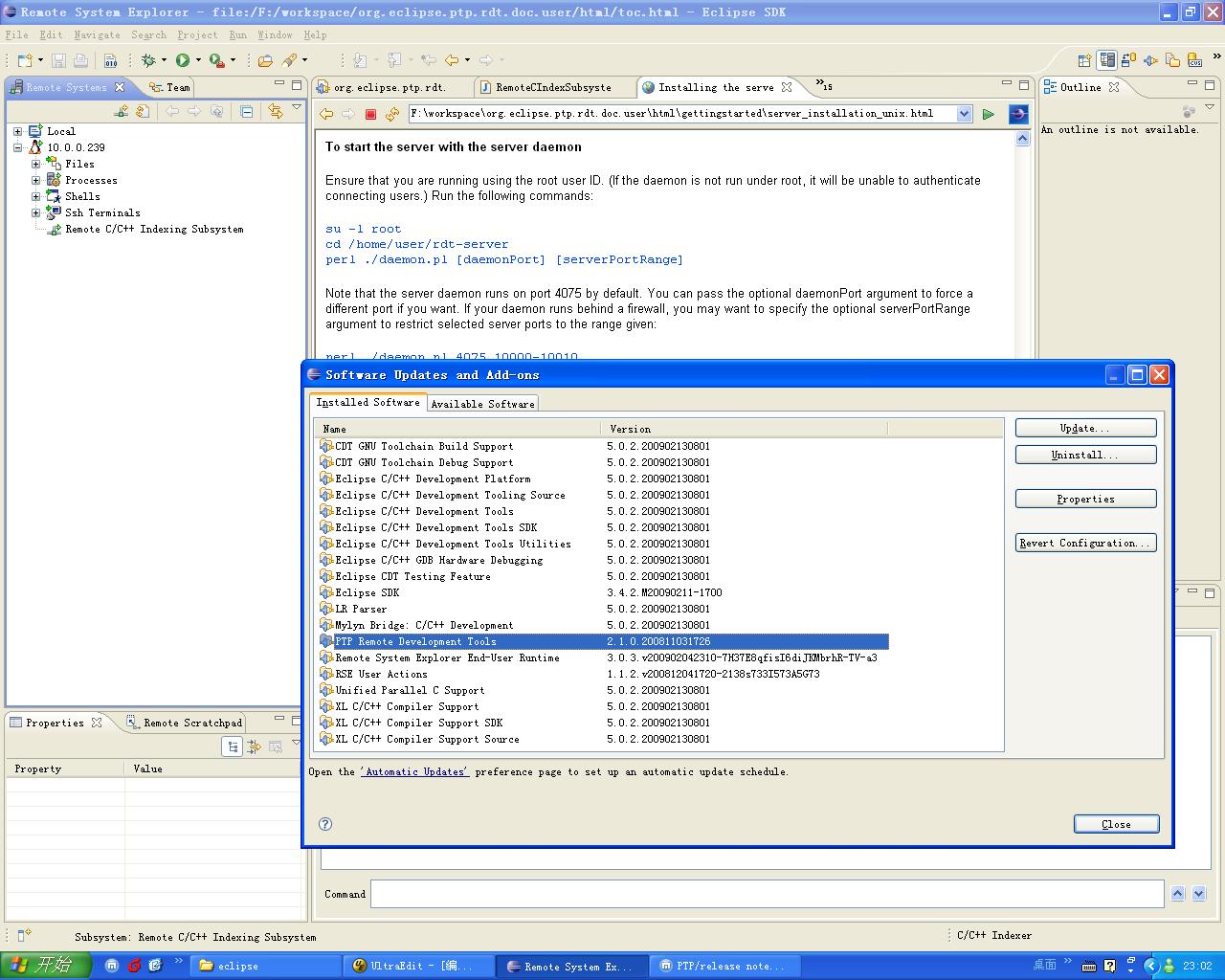Screen dimensions: 1225x980
Task: Open the Run icon dropdown arrow
Action: [198, 60]
